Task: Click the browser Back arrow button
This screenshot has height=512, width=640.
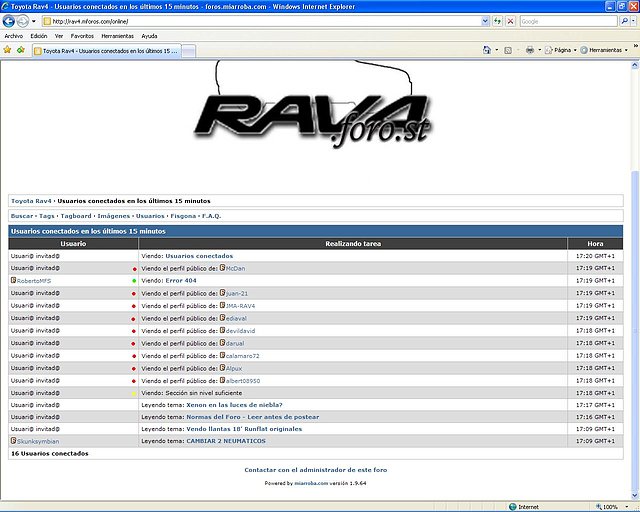Action: tap(9, 21)
